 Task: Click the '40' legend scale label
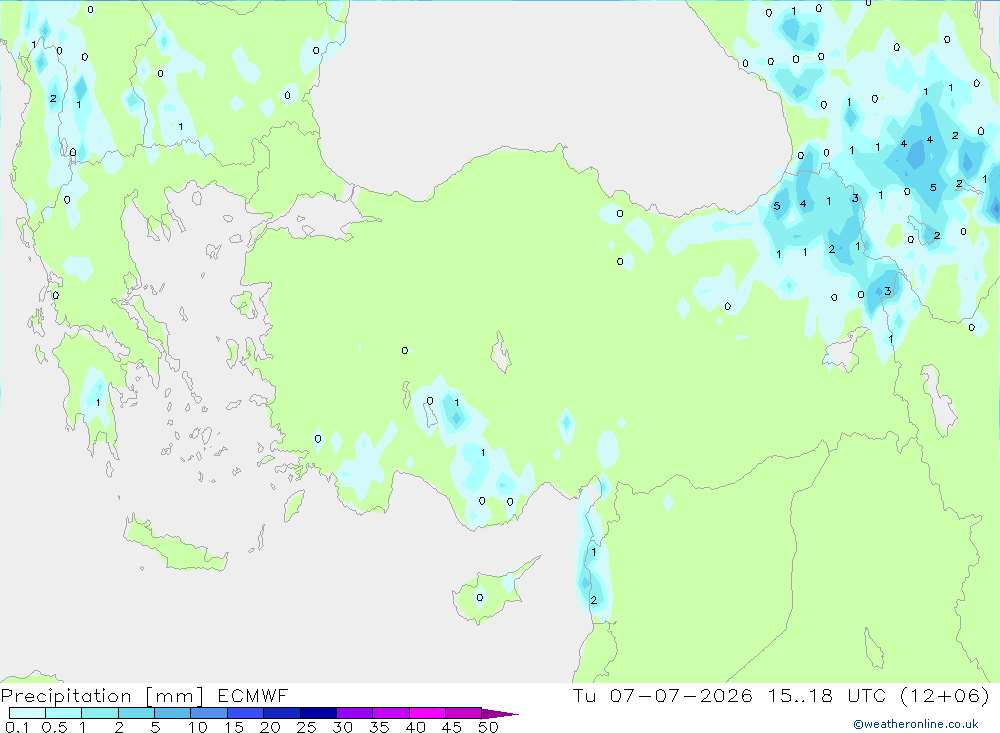point(416,727)
